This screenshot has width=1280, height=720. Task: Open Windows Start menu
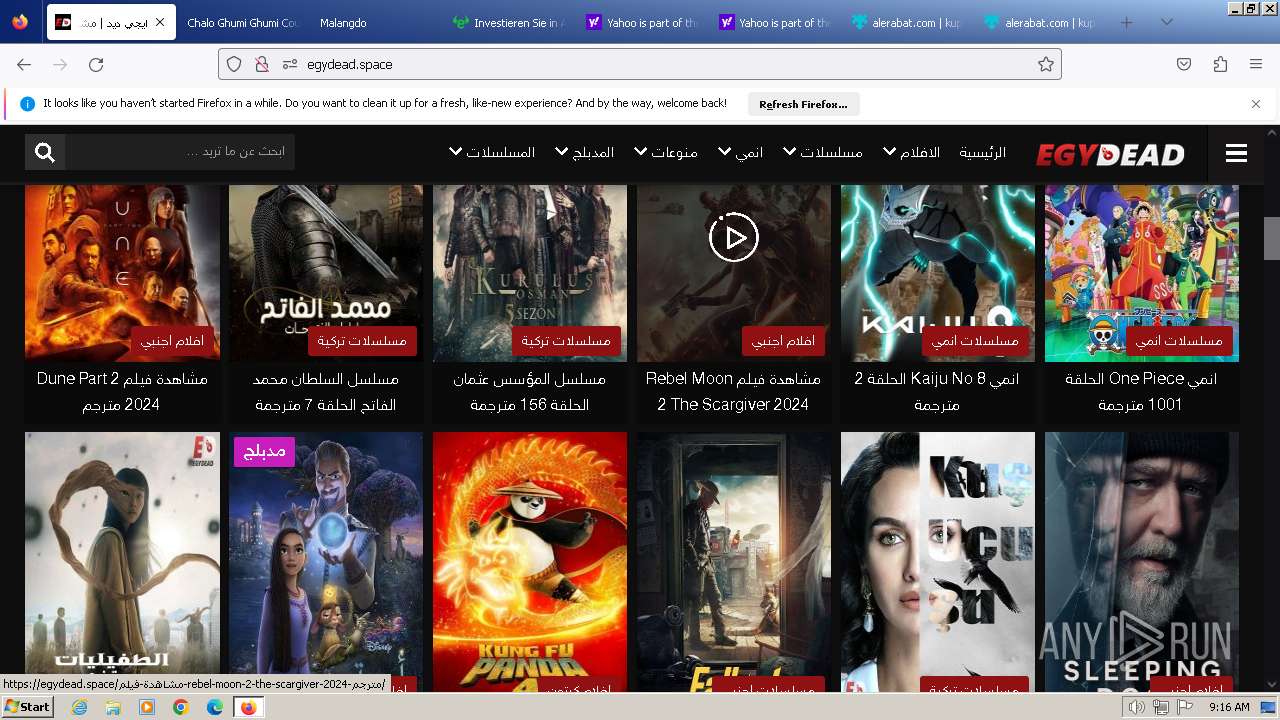point(27,707)
